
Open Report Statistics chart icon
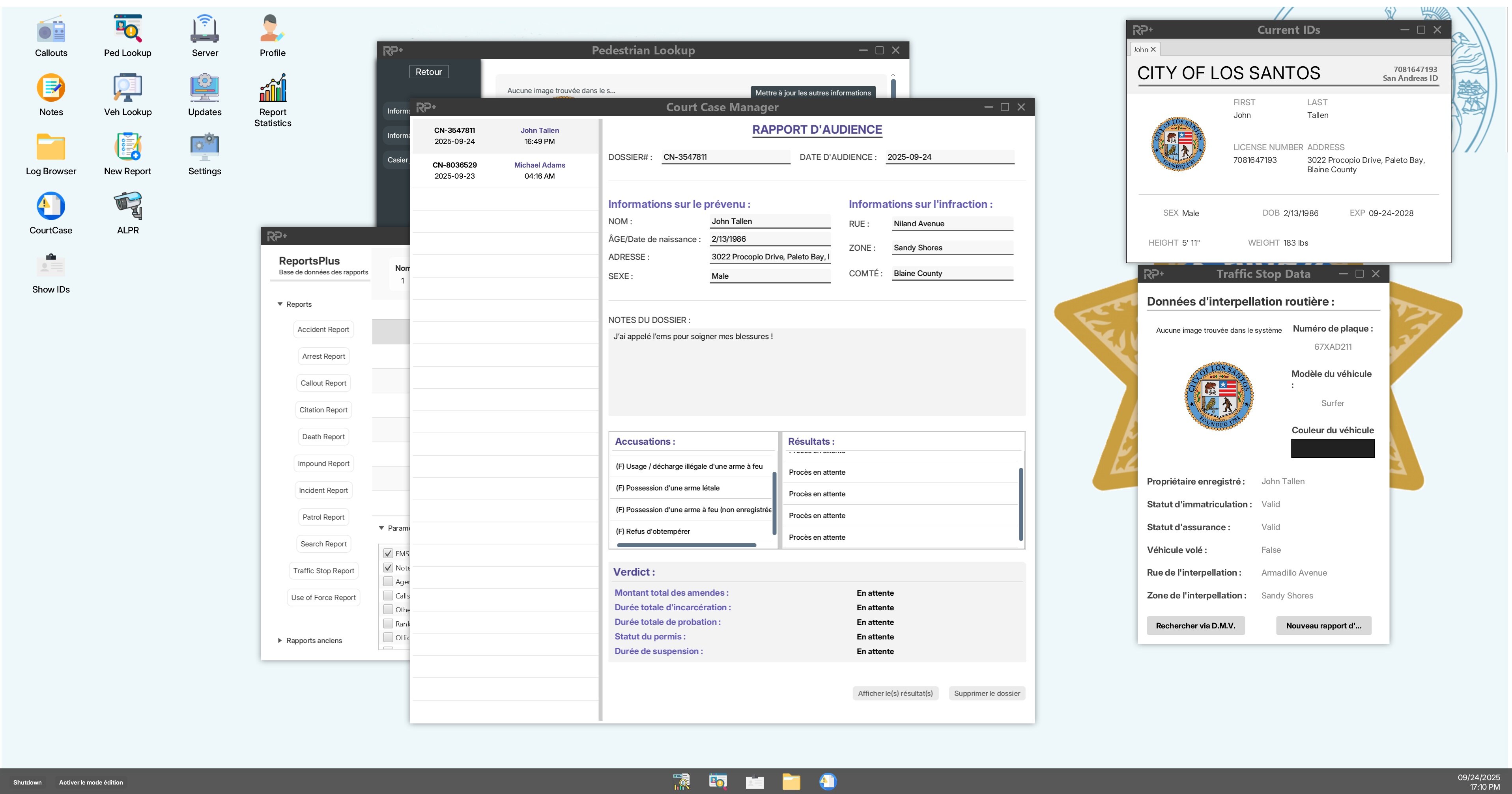[x=272, y=89]
